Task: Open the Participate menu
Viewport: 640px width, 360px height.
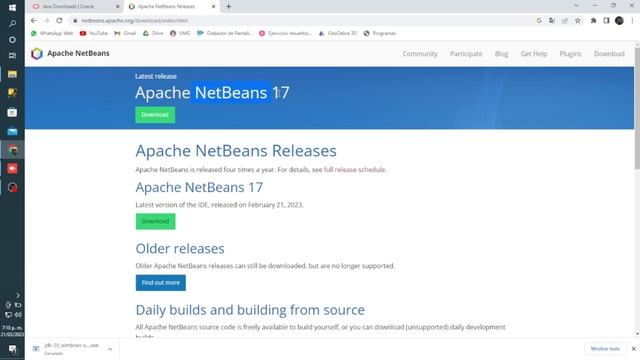Action: [466, 54]
